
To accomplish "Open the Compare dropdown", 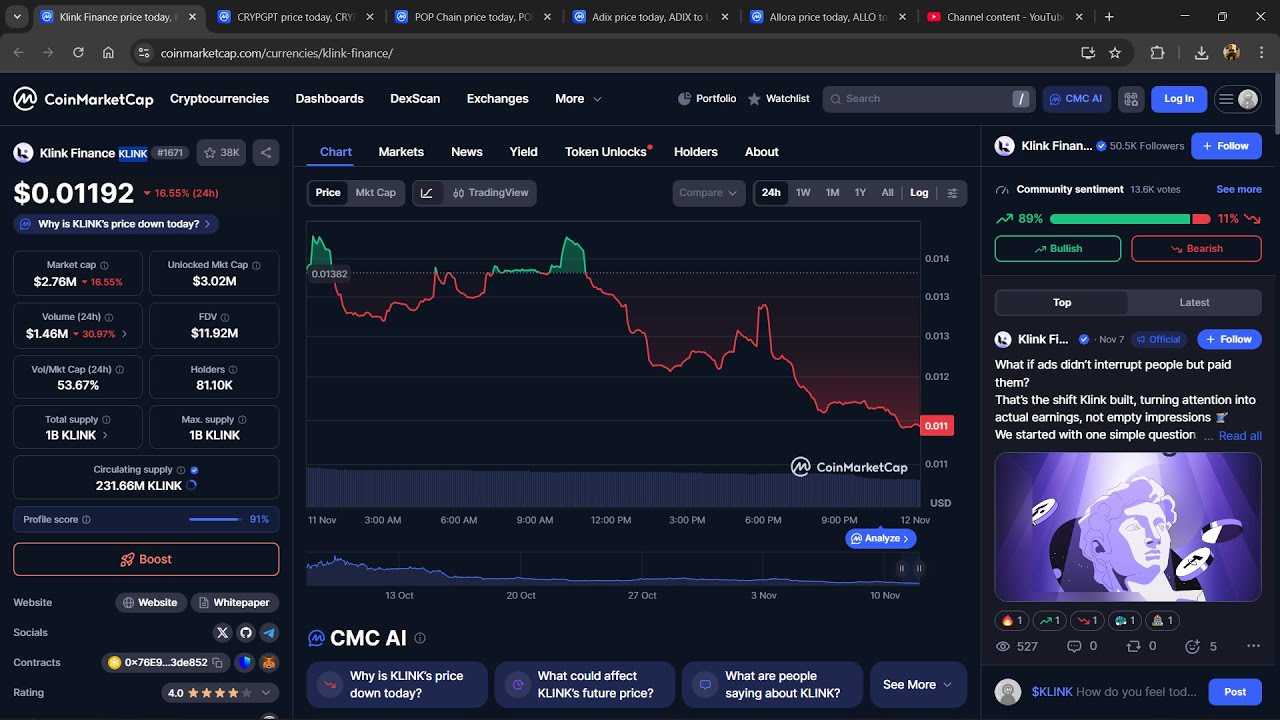I will pyautogui.click(x=709, y=193).
